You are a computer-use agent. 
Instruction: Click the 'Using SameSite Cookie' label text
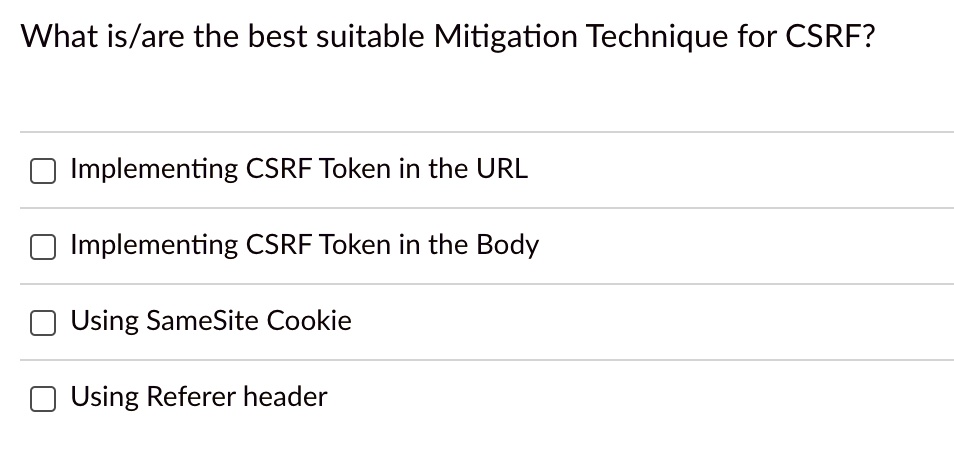pos(211,321)
